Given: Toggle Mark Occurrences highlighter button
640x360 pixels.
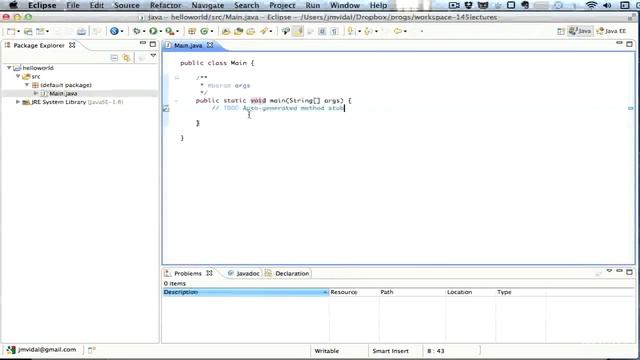Looking at the screenshot, I should [x=298, y=31].
